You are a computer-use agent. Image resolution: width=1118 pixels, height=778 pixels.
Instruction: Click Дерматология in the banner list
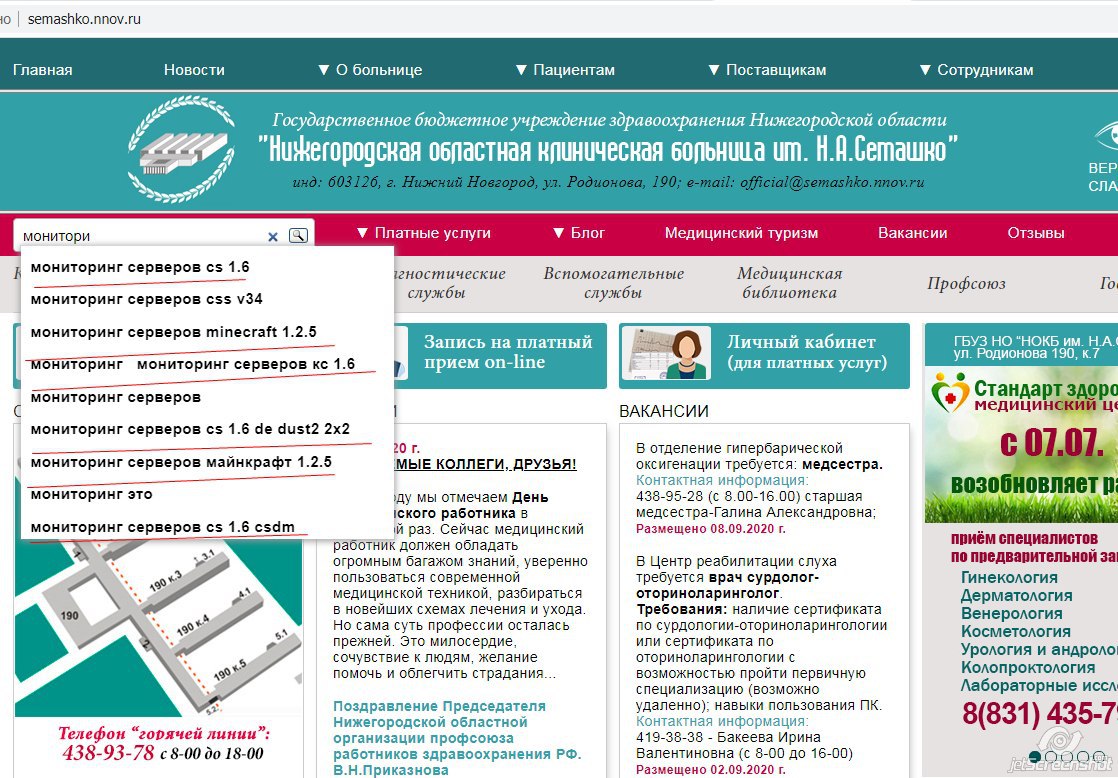(x=1016, y=595)
